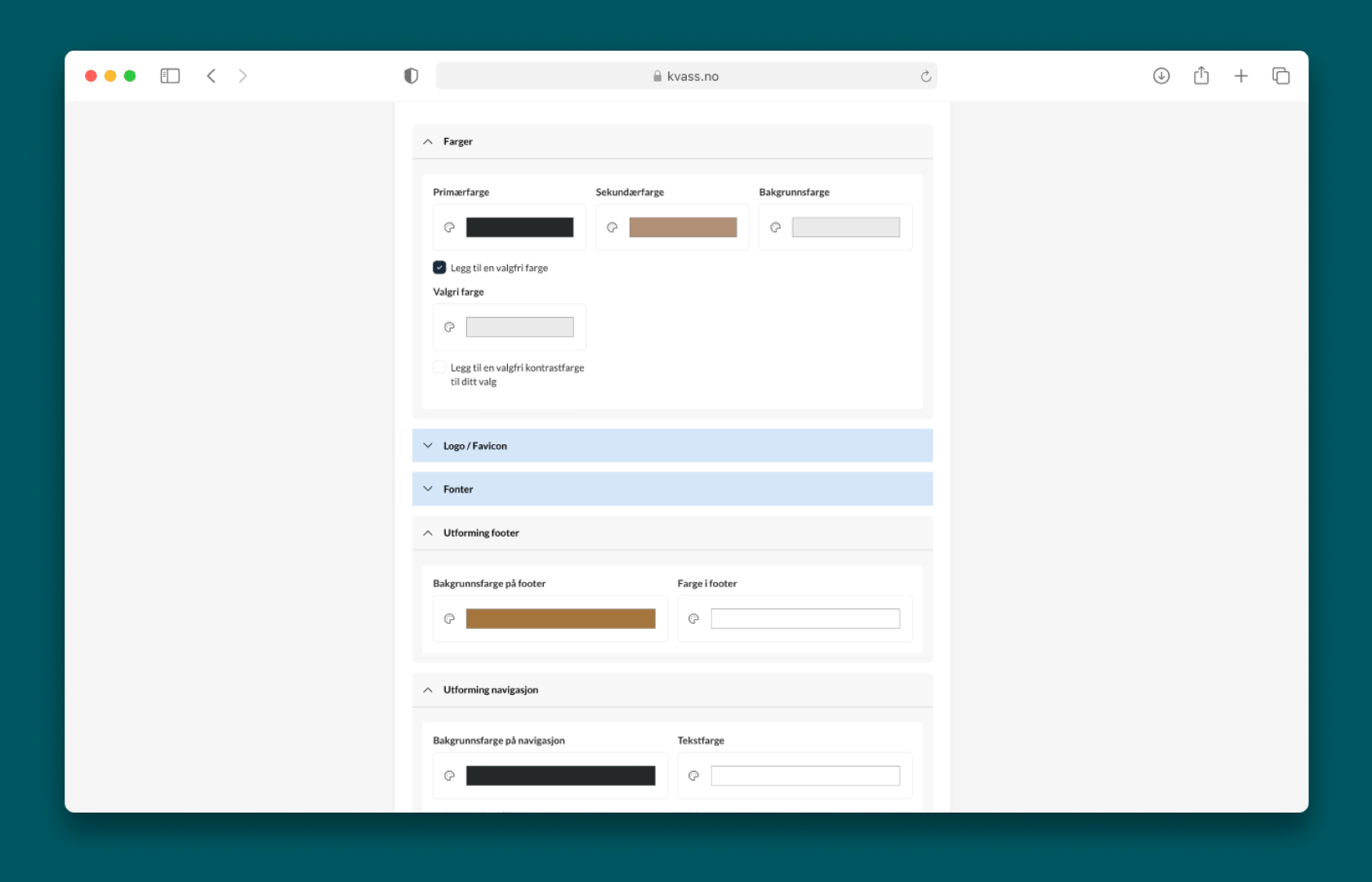Collapse the Utforming navigasjon section
Image resolution: width=1372 pixels, height=882 pixels.
pos(428,690)
